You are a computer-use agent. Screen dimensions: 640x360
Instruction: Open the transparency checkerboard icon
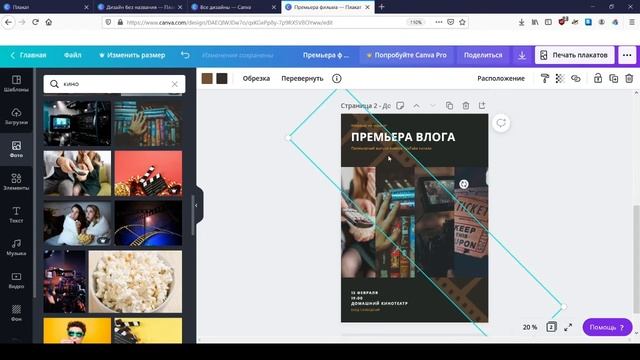560,78
